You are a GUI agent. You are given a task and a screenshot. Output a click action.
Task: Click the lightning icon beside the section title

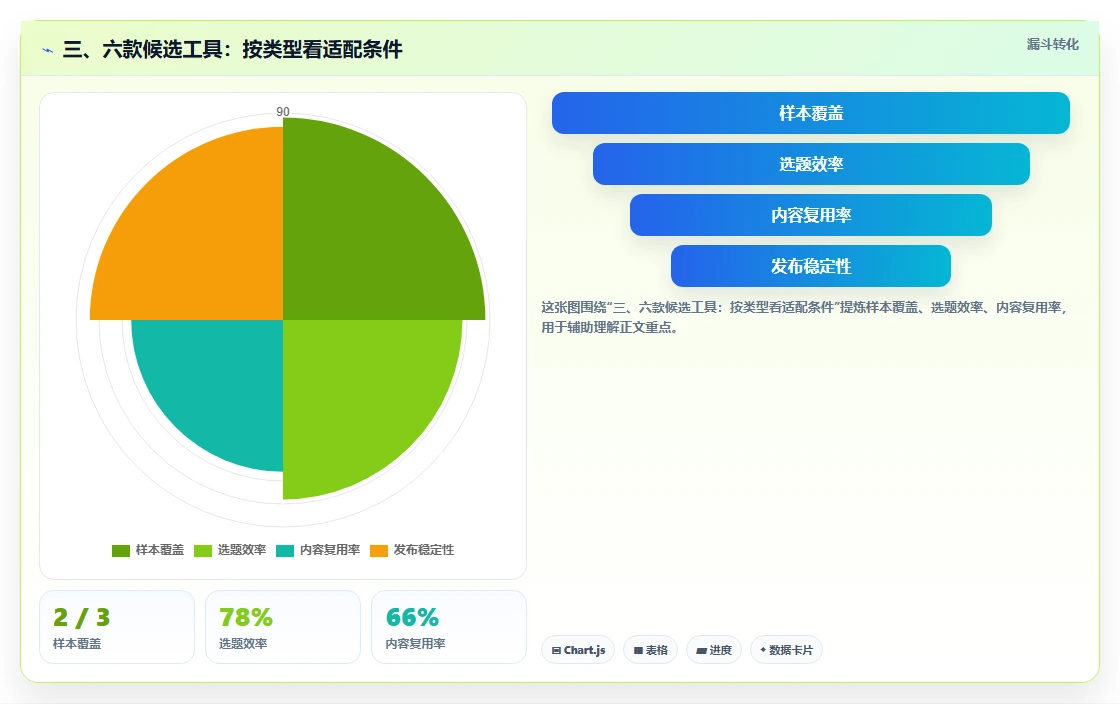pos(48,50)
